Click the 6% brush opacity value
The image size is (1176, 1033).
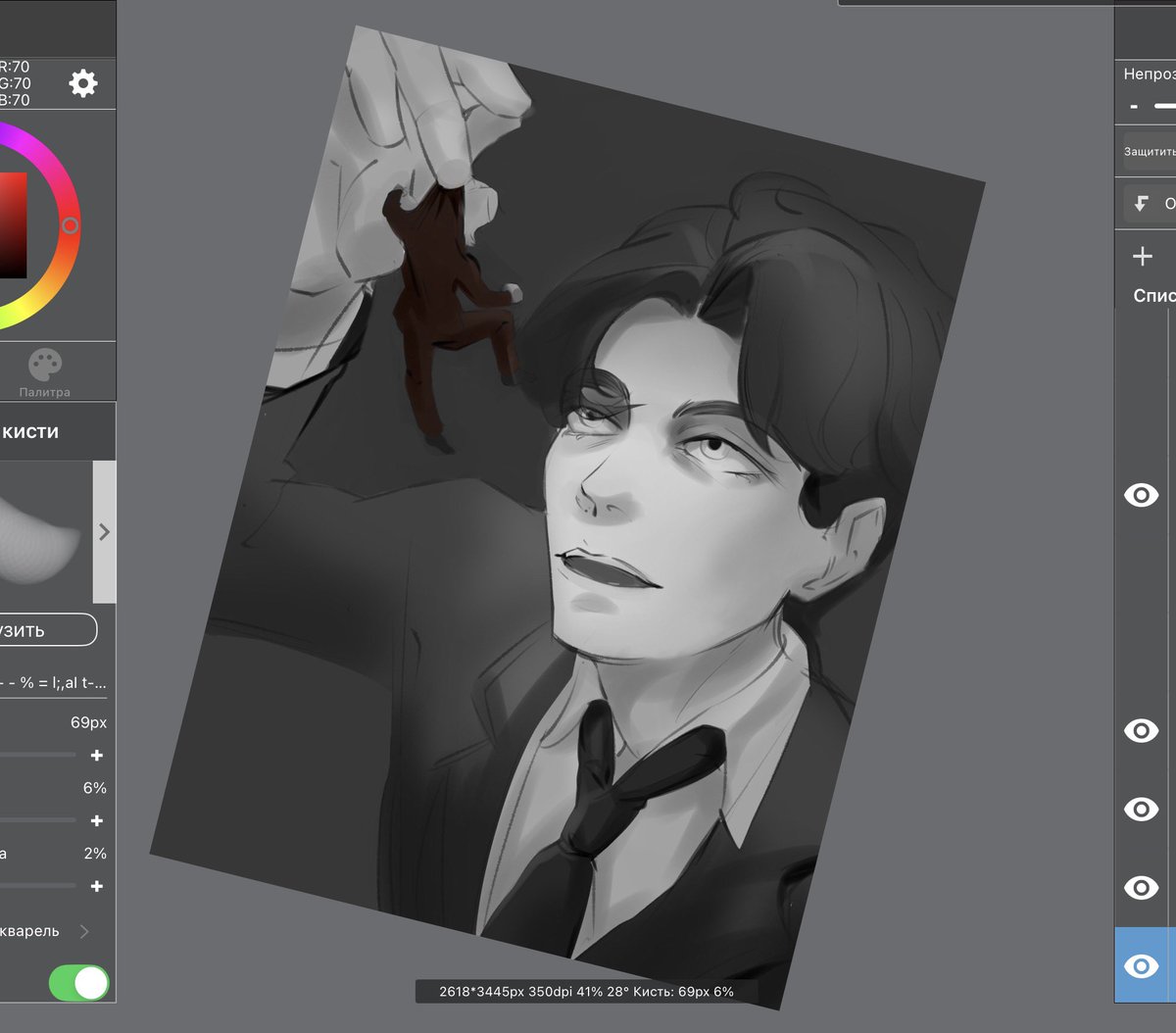click(x=95, y=788)
